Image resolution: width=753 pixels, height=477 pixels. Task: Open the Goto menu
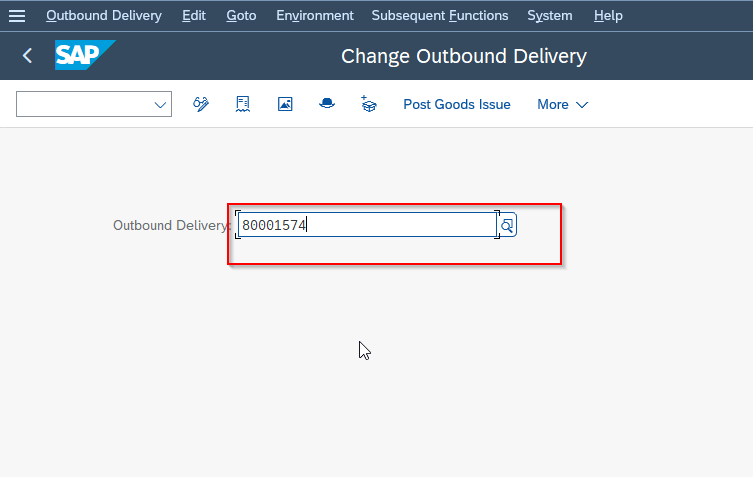pyautogui.click(x=241, y=16)
